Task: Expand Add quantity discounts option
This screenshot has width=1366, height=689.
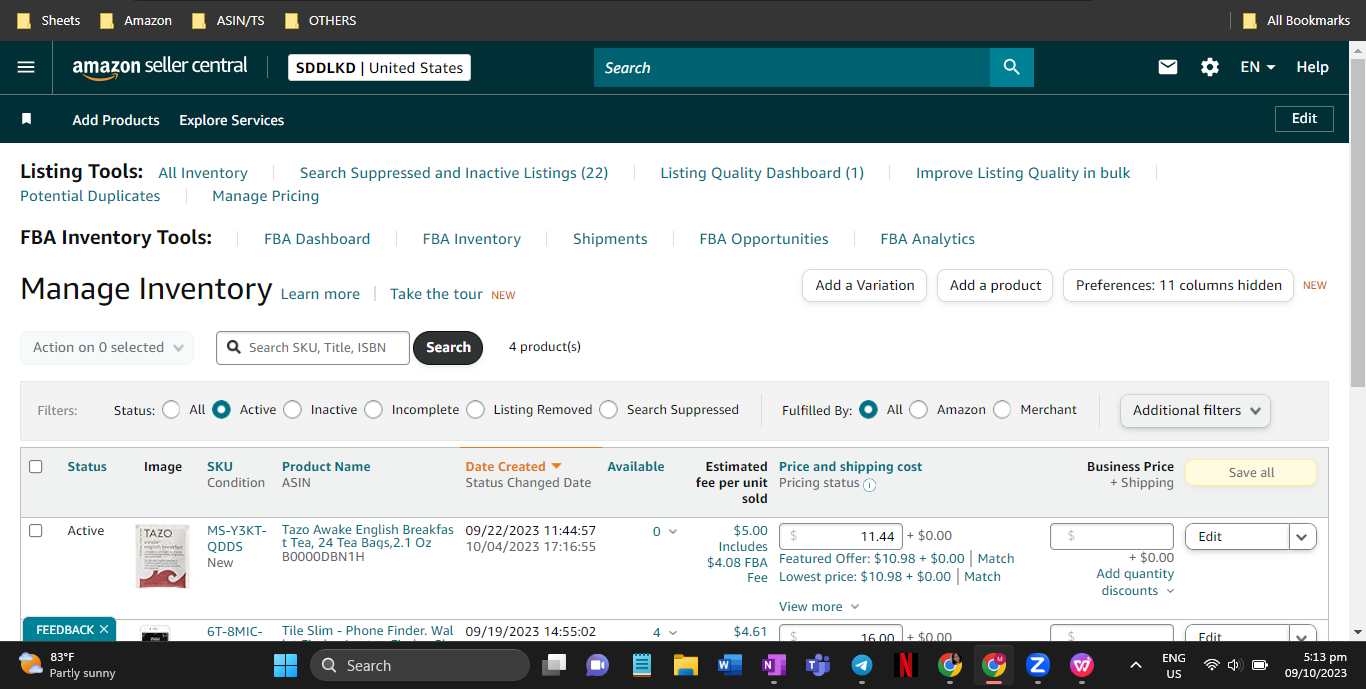Action: point(1135,582)
